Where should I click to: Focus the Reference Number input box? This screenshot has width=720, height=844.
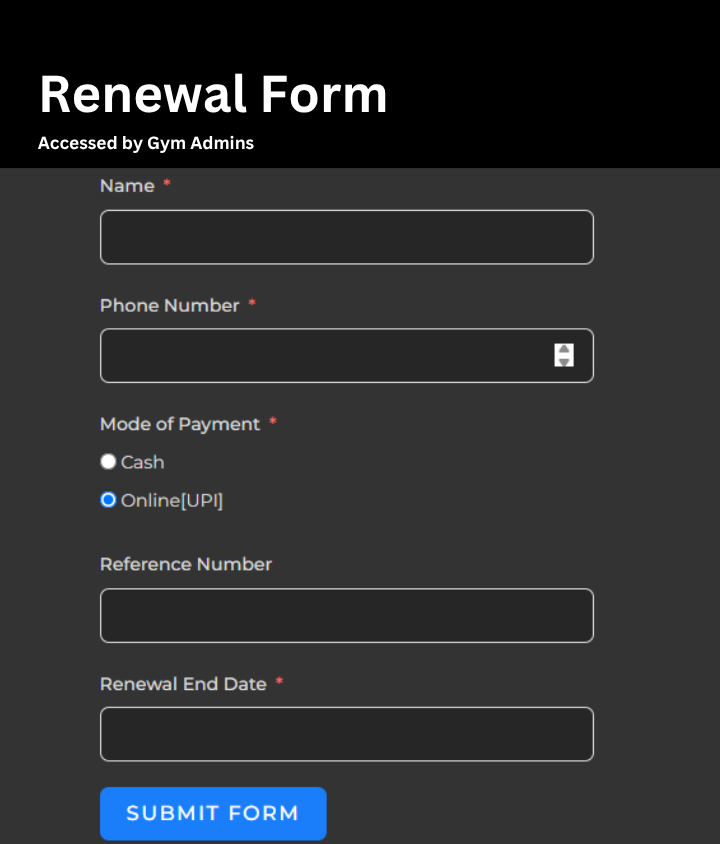click(346, 615)
